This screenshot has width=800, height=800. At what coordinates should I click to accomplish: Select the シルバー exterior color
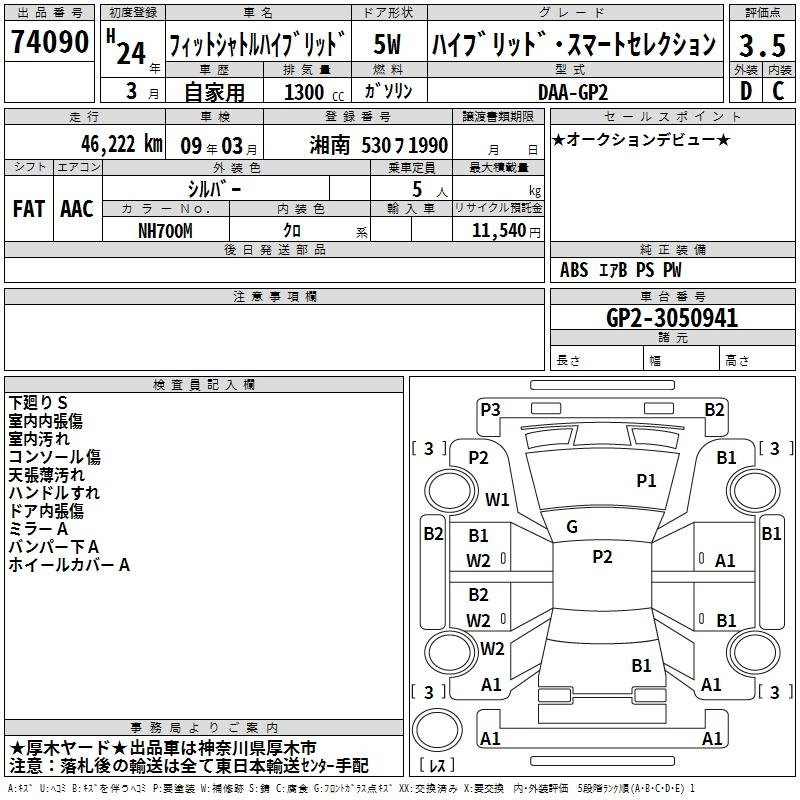click(214, 189)
